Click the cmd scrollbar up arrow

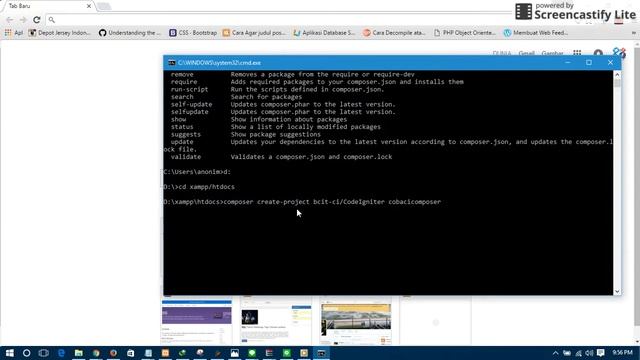(x=617, y=75)
